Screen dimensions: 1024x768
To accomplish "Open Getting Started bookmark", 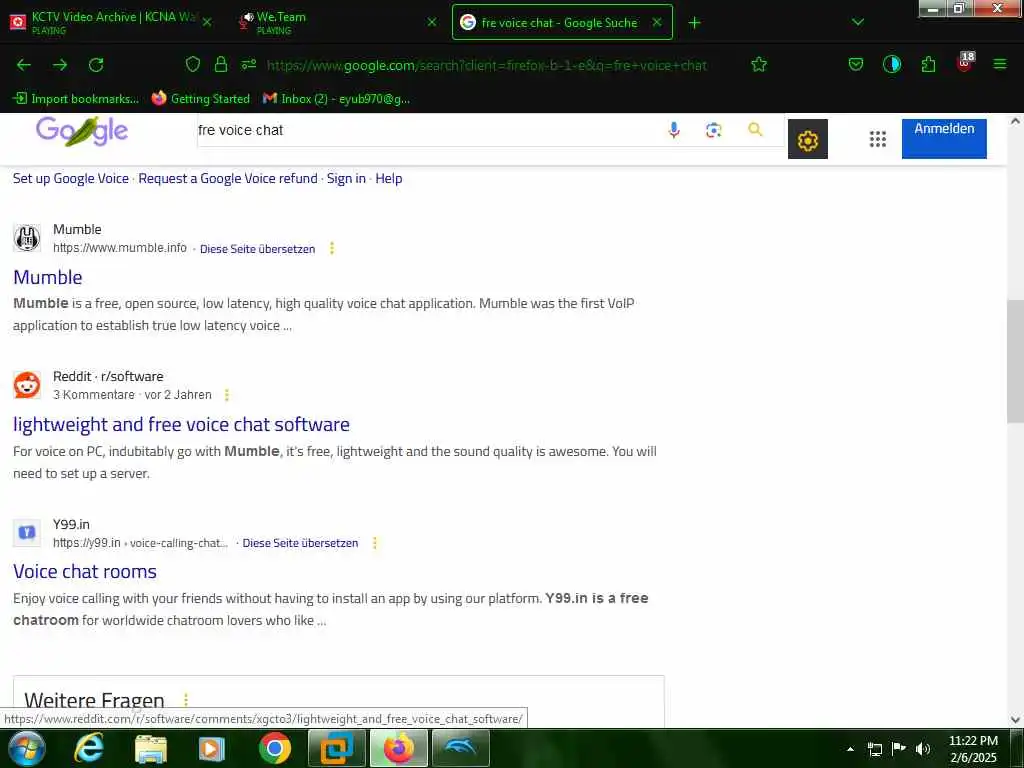I will point(201,99).
